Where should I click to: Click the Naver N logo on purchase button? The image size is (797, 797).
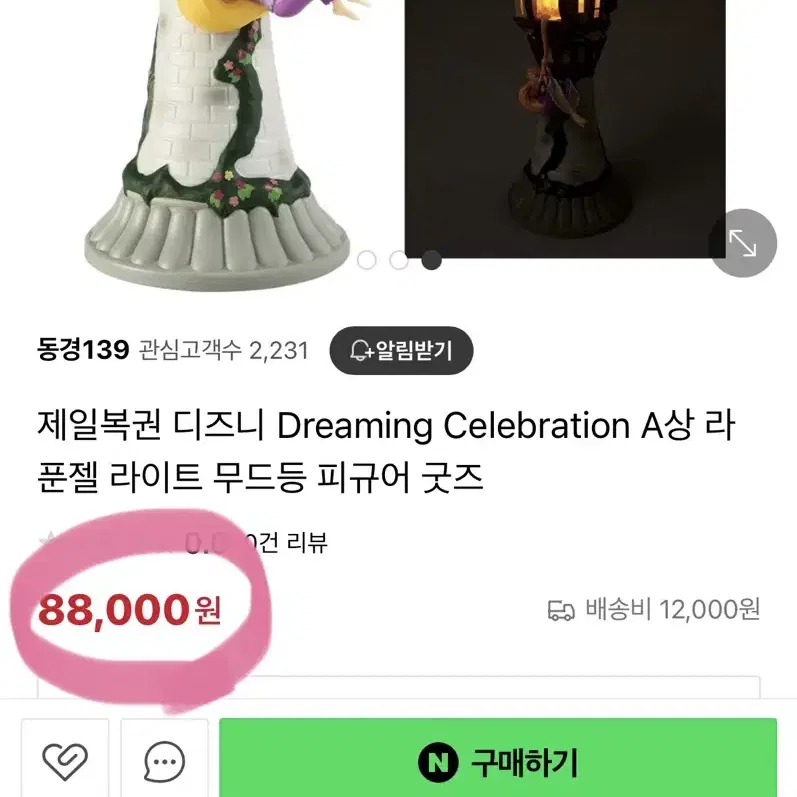(x=438, y=762)
